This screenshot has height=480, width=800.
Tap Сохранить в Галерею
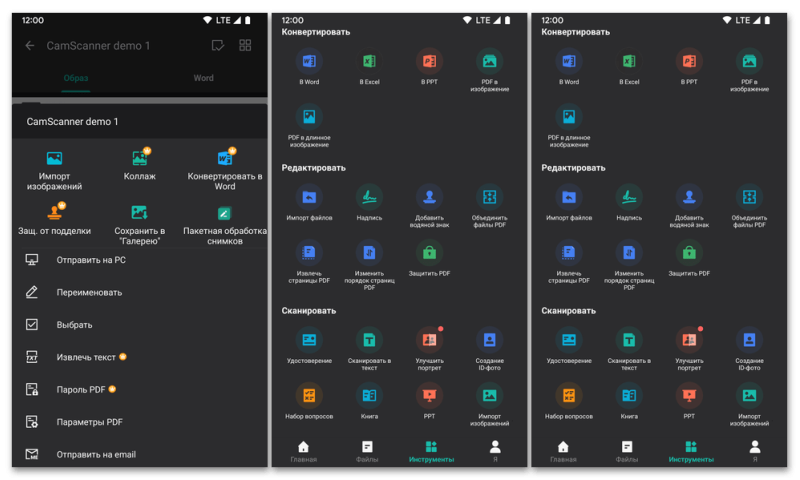139,225
